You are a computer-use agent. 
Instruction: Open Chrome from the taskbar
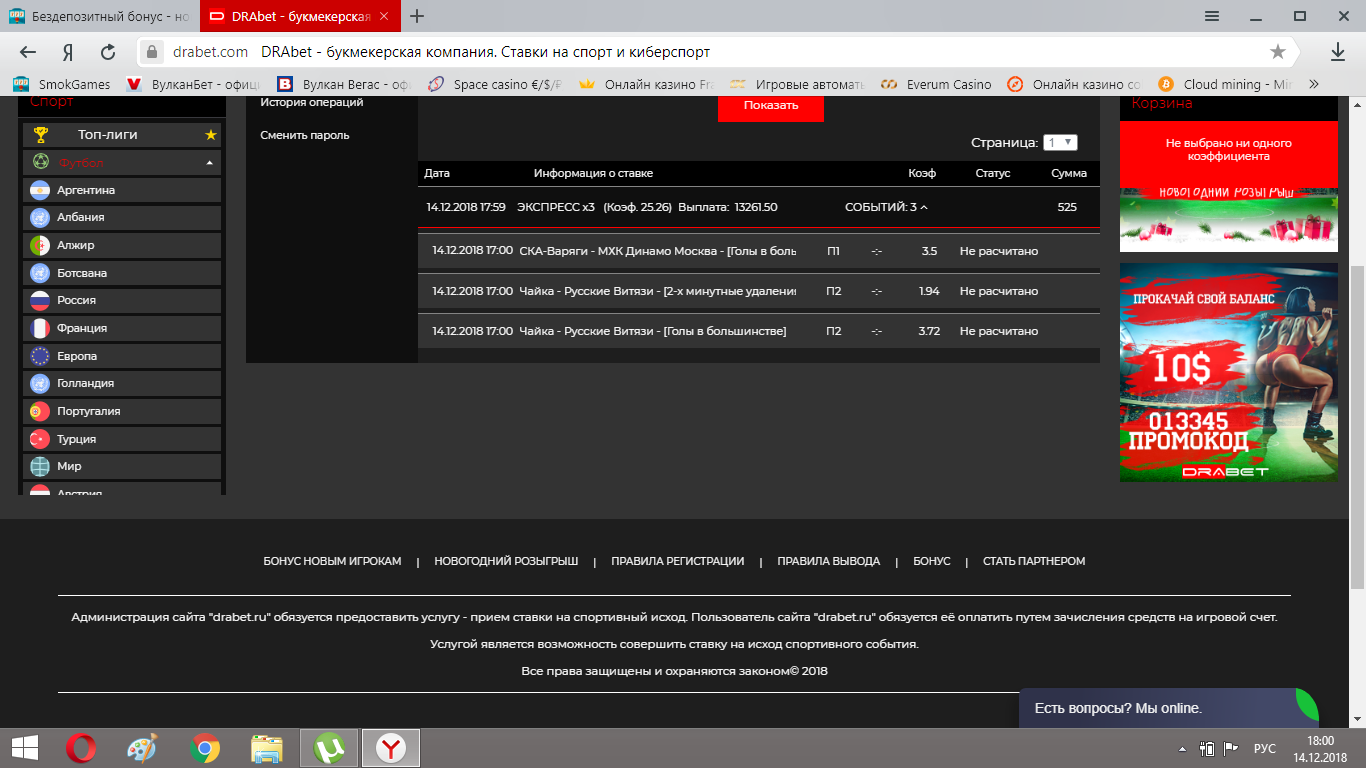point(205,748)
